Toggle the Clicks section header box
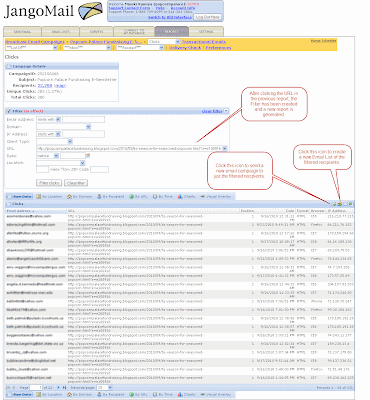Image resolution: width=370 pixels, height=400 pixels. [x=9, y=204]
